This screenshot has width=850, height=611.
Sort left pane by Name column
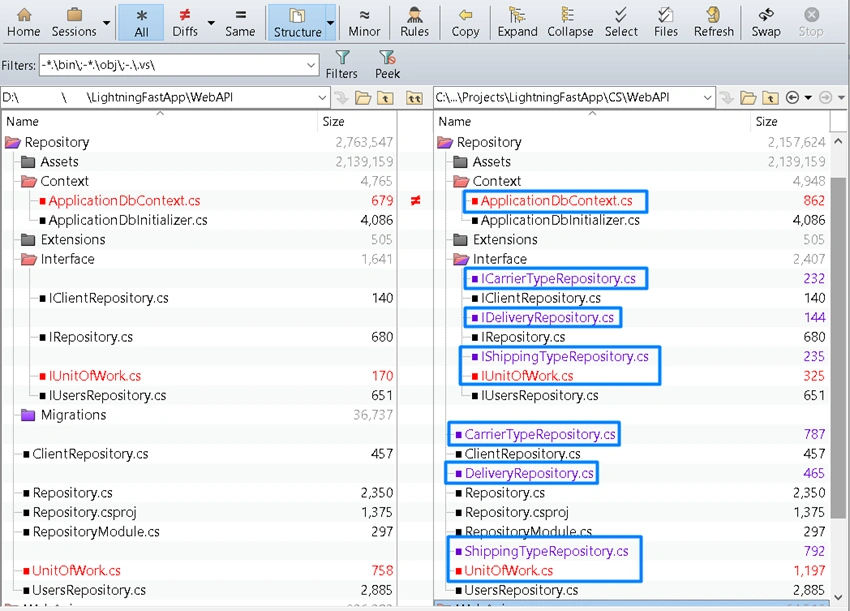[159, 121]
